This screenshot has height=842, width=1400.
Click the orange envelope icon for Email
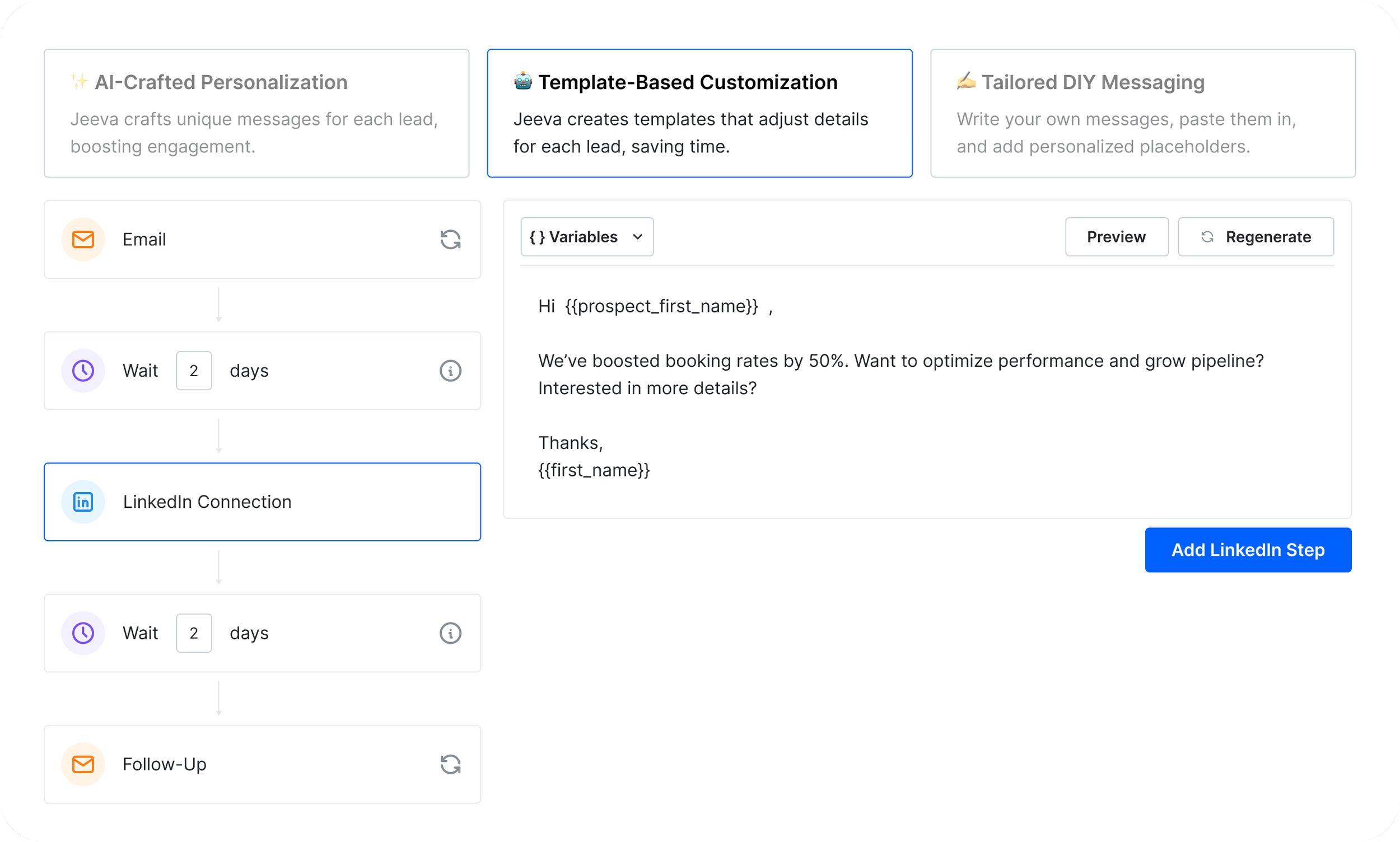(x=83, y=240)
